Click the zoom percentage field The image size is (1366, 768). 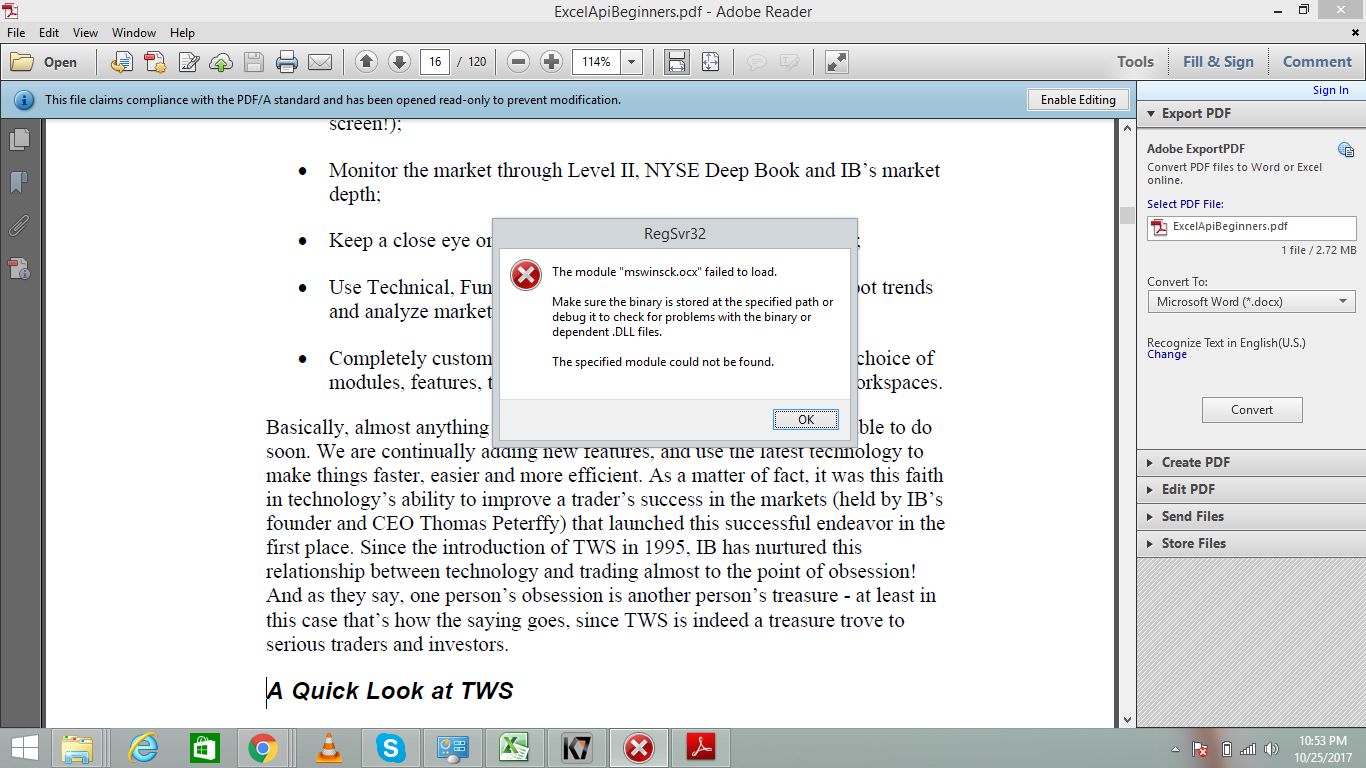pyautogui.click(x=597, y=62)
